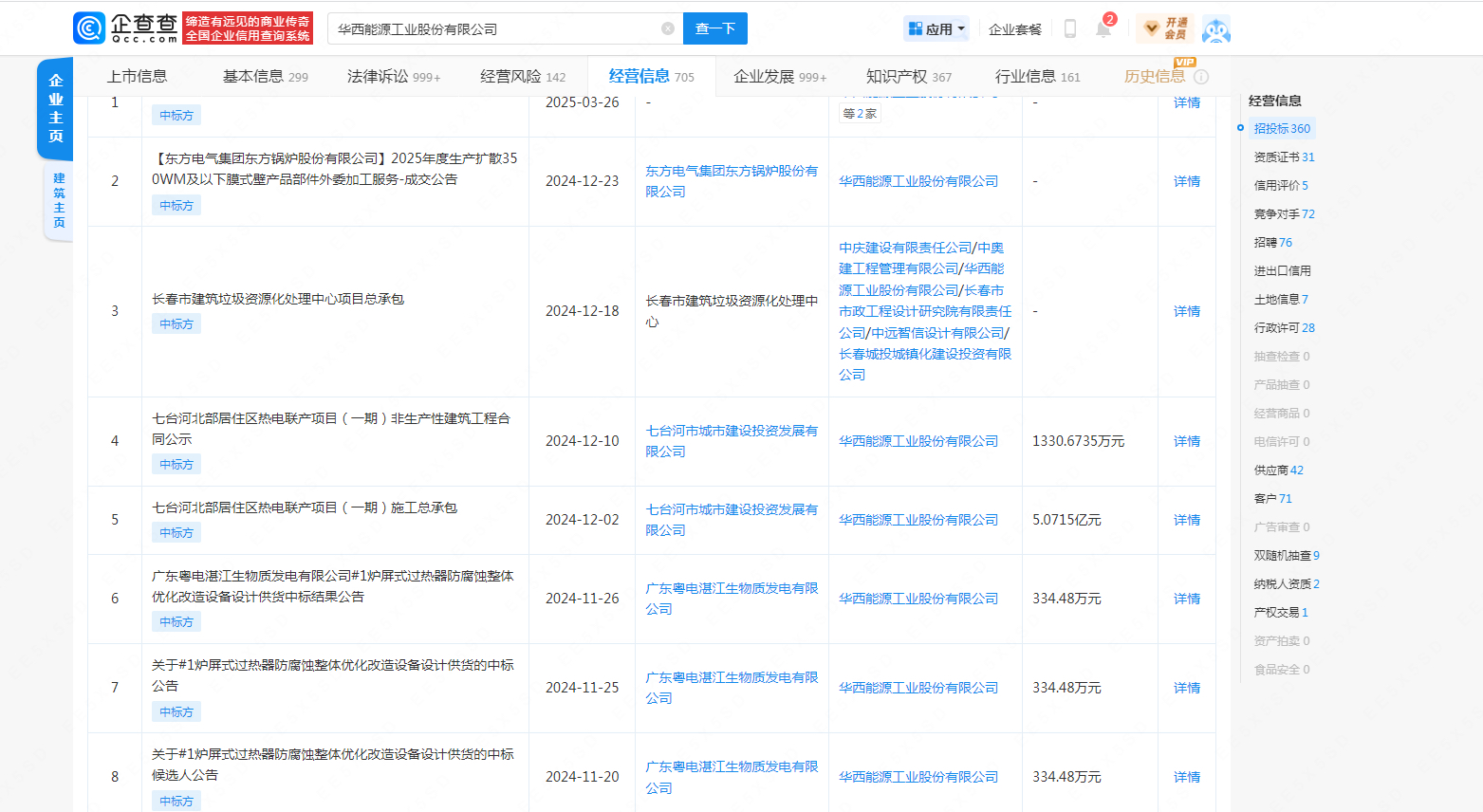
Task: Switch to the 经营风险 tab
Action: (523, 77)
